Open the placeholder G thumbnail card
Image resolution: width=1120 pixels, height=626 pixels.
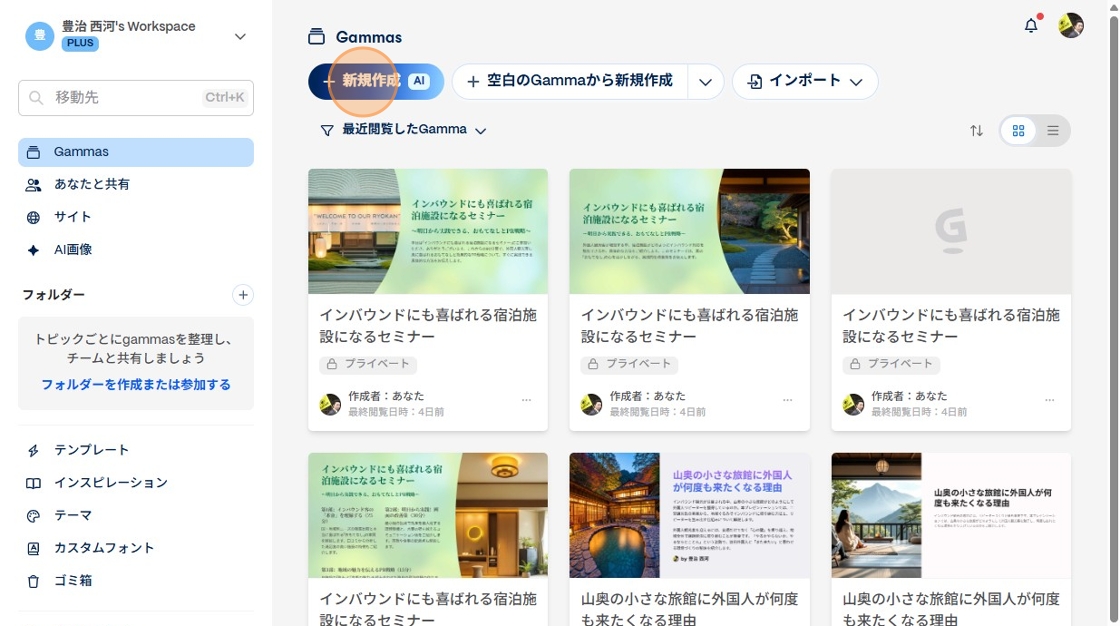click(951, 232)
